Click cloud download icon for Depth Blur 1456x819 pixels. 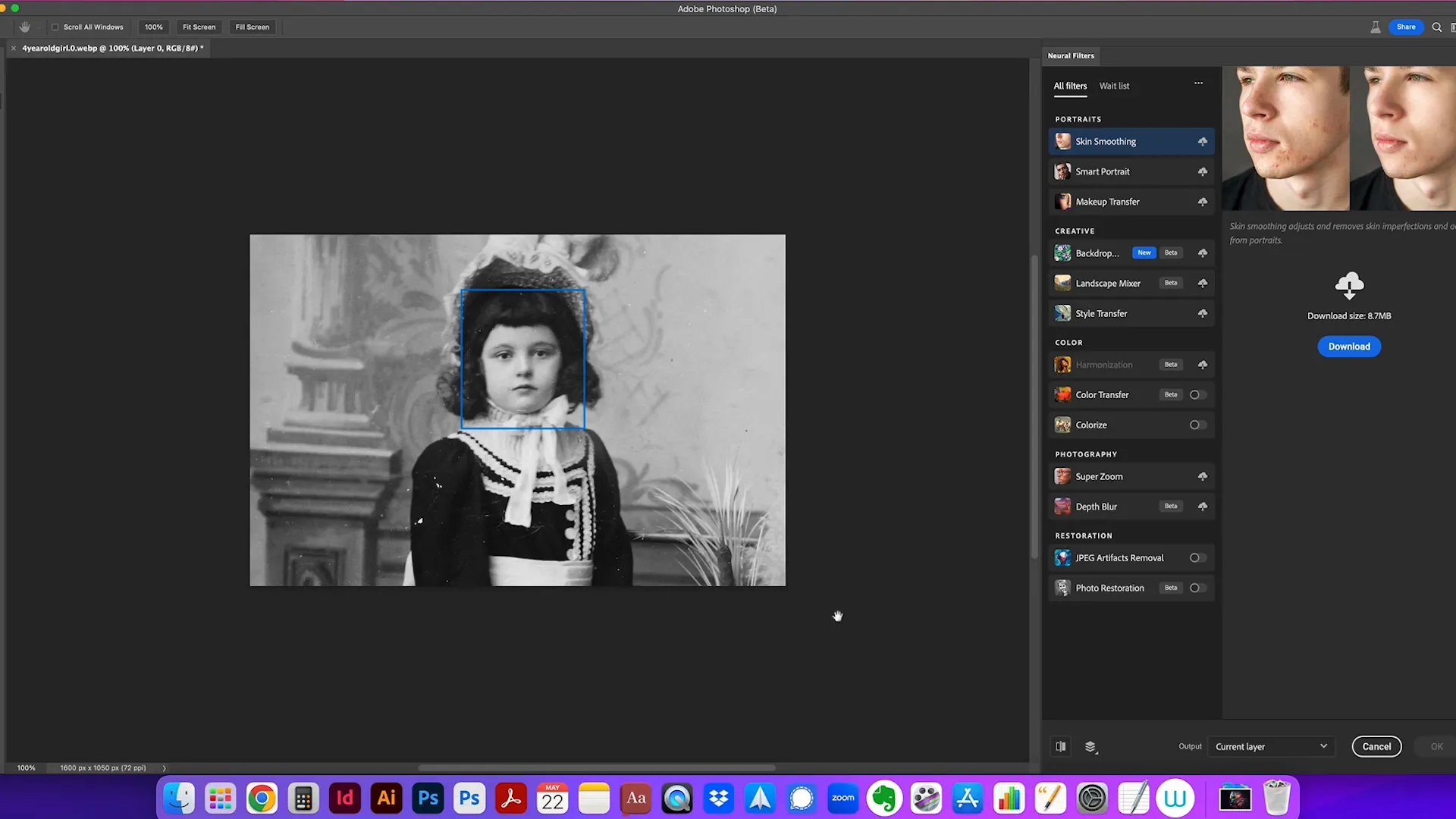[x=1202, y=507]
